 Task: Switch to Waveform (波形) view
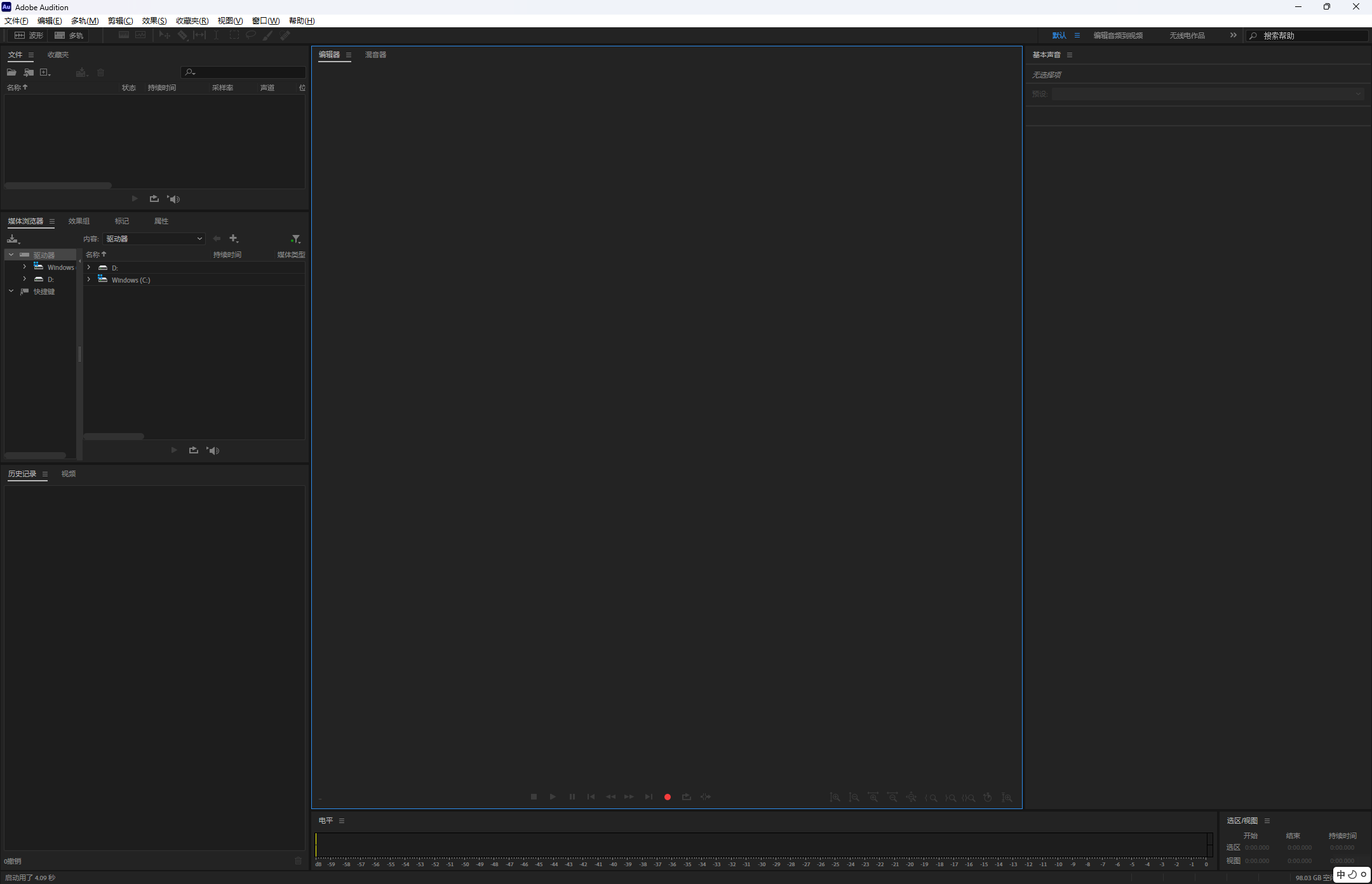pyautogui.click(x=29, y=36)
